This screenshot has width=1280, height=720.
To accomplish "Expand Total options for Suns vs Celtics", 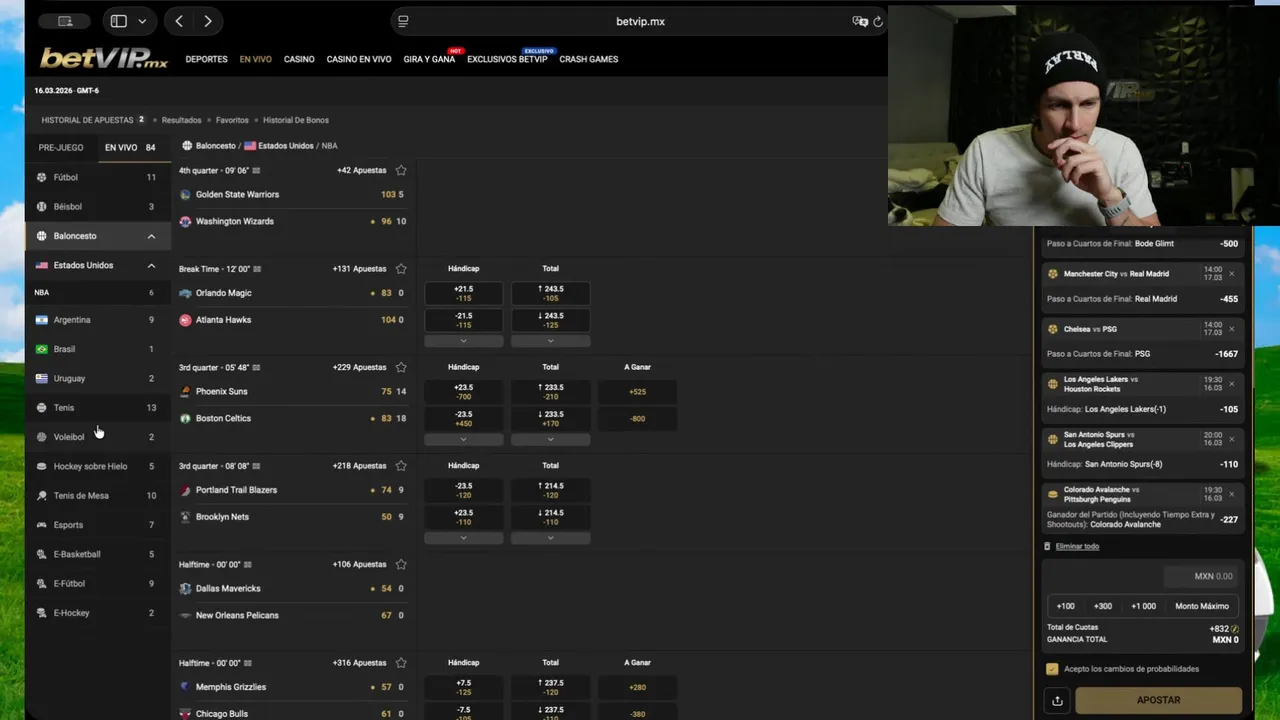I will pyautogui.click(x=550, y=439).
